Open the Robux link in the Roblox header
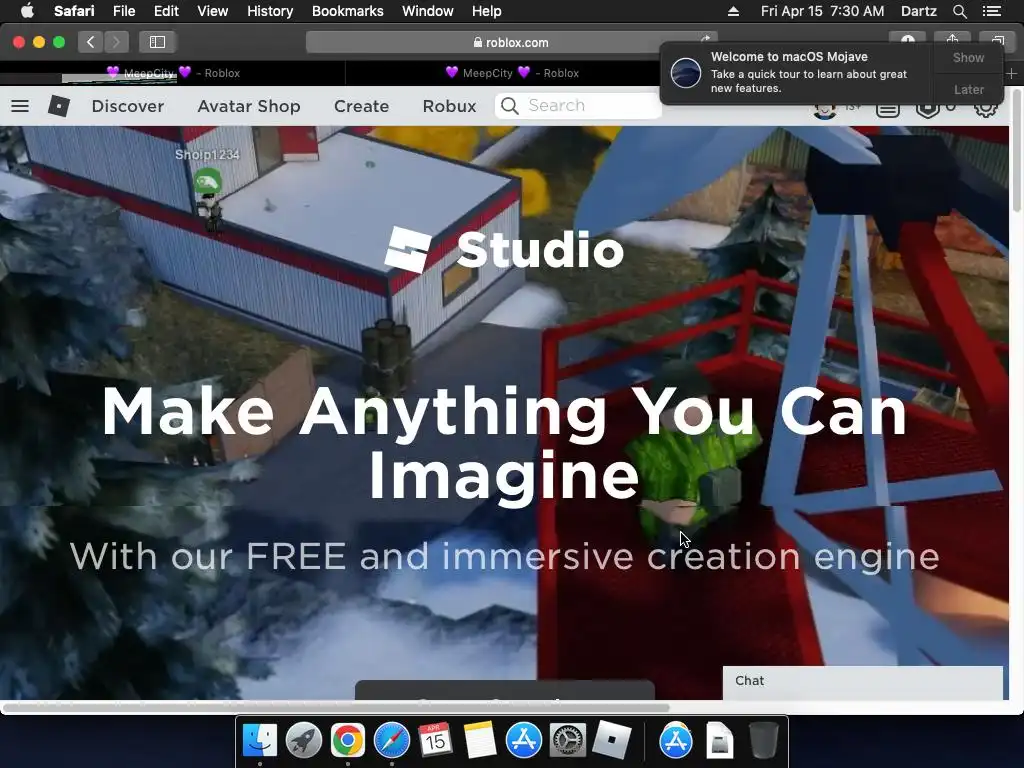Screen dimensions: 1024x768 click(x=449, y=106)
